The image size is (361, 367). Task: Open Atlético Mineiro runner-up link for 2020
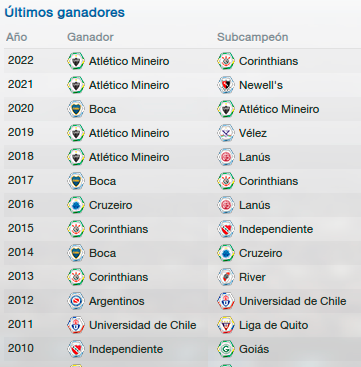tap(279, 109)
